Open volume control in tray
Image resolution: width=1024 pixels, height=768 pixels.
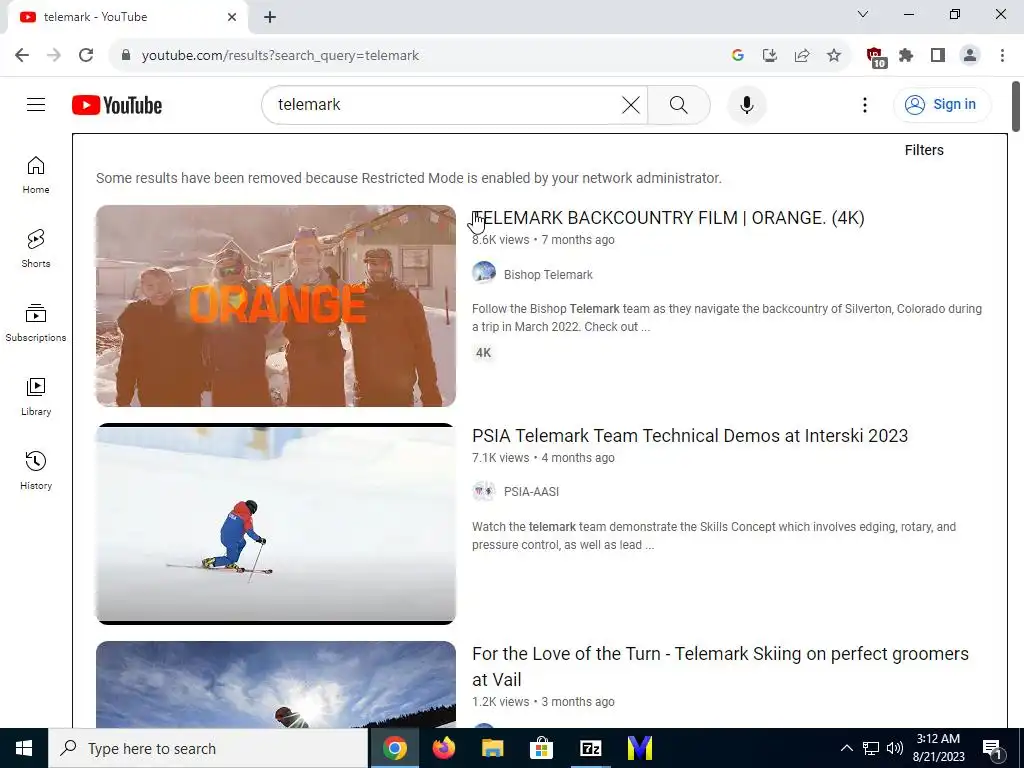click(x=895, y=748)
